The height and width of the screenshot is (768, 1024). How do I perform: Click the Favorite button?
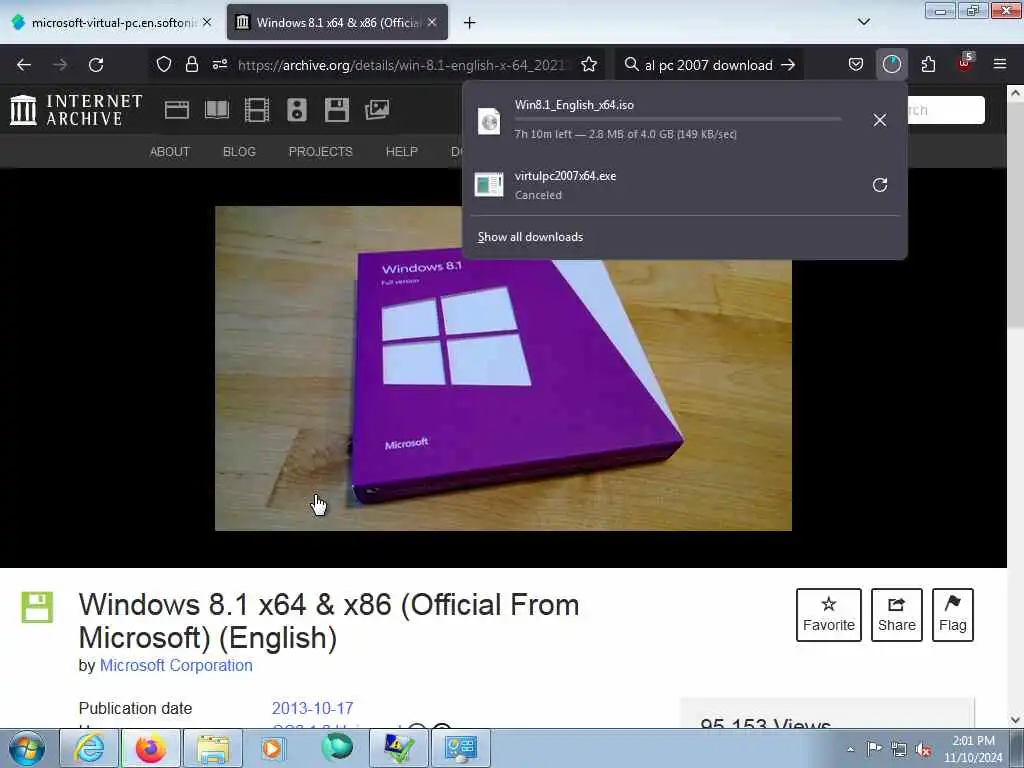coord(829,615)
